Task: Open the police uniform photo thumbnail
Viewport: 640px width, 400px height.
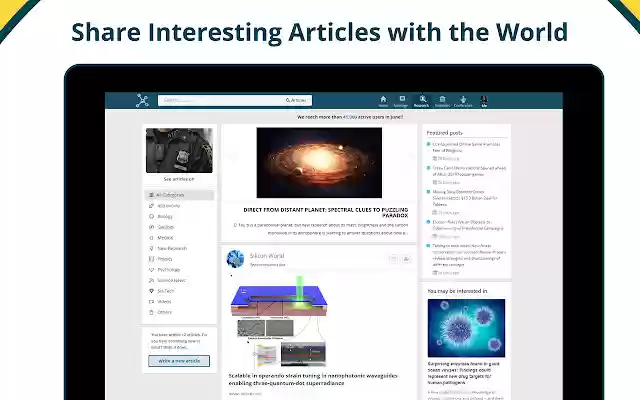Action: click(179, 150)
